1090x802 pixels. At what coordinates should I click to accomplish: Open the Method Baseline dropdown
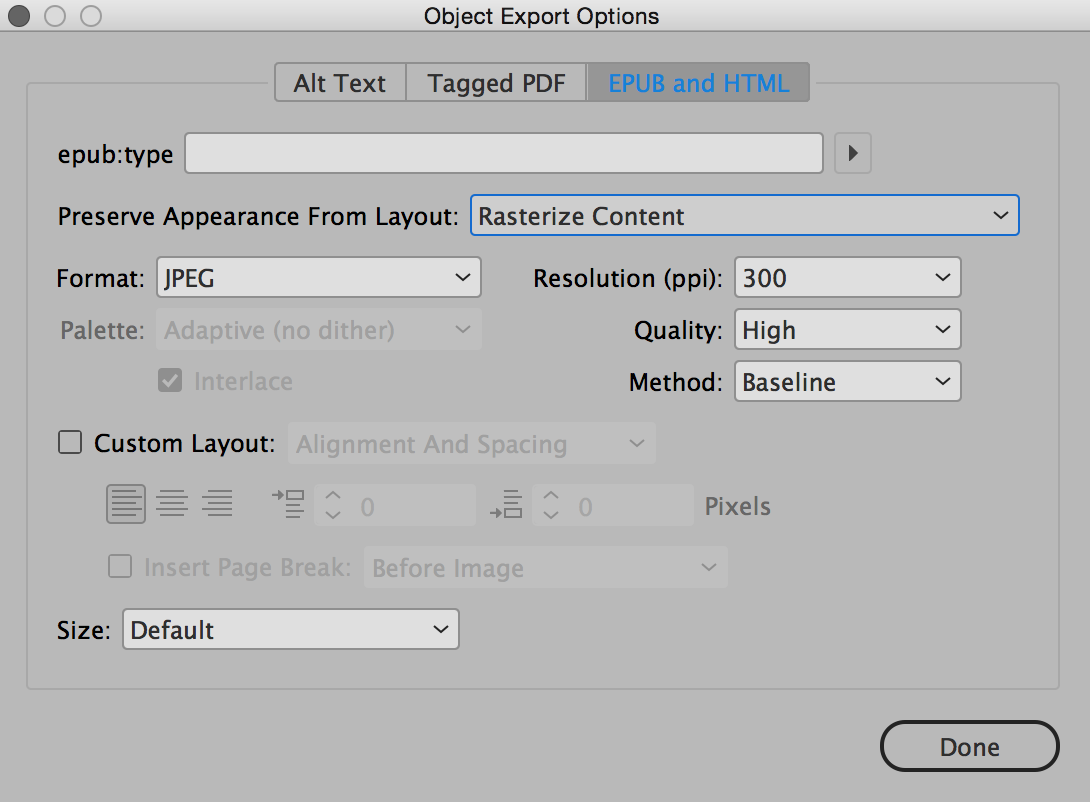[x=847, y=382]
